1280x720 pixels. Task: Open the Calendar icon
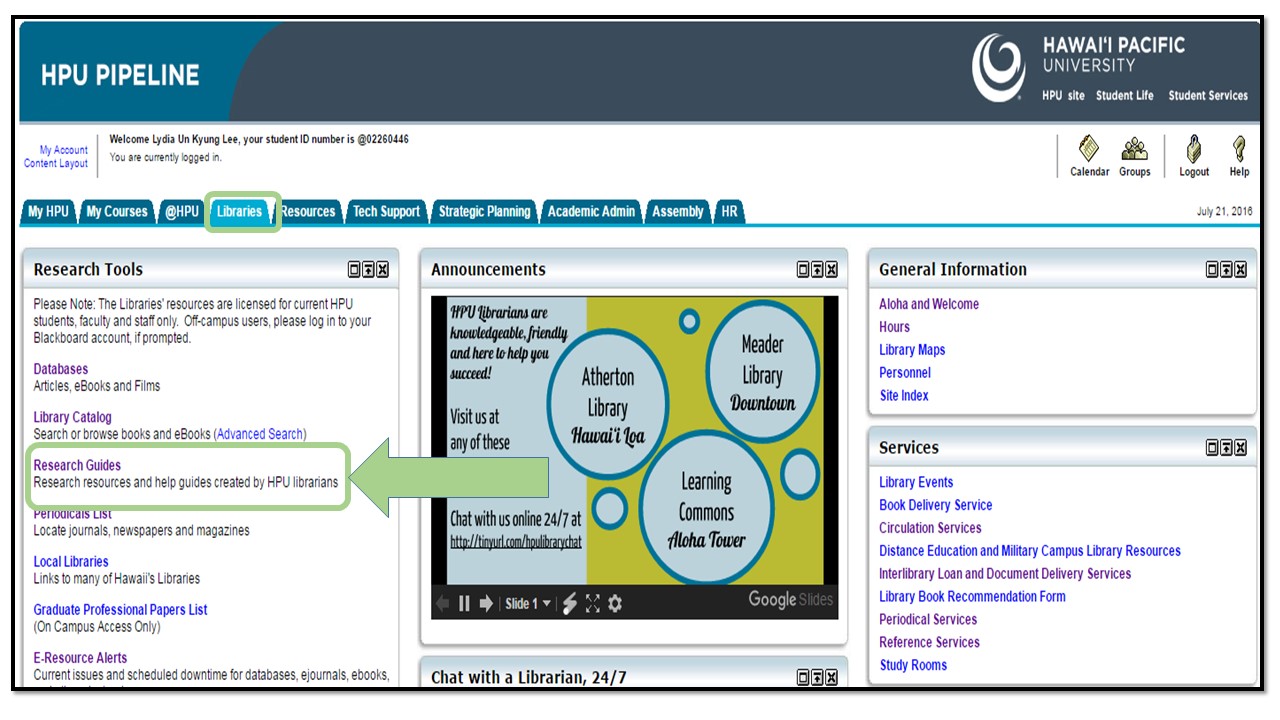click(1089, 149)
